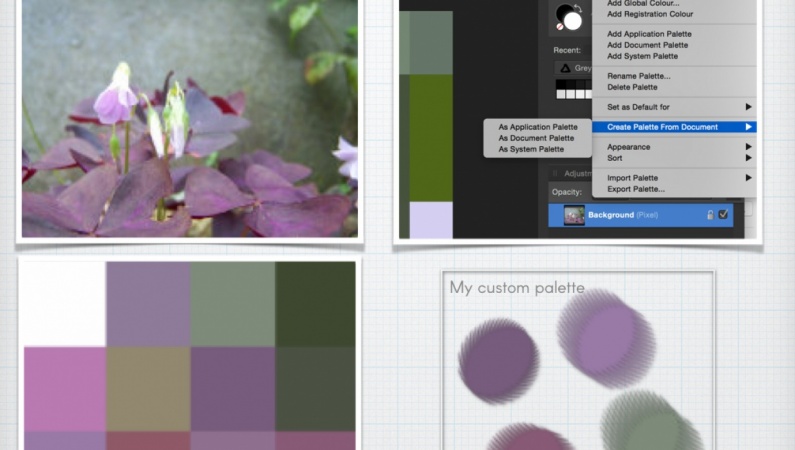Select As Document Palette in the submenu
This screenshot has height=450, width=795.
pos(536,138)
